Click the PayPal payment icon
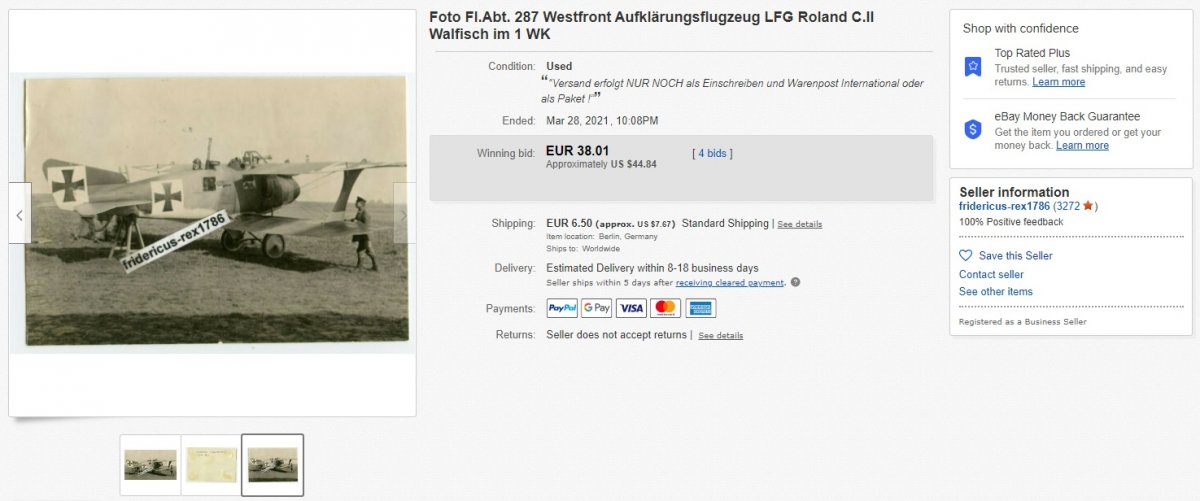The width and height of the screenshot is (1200, 501). [562, 308]
